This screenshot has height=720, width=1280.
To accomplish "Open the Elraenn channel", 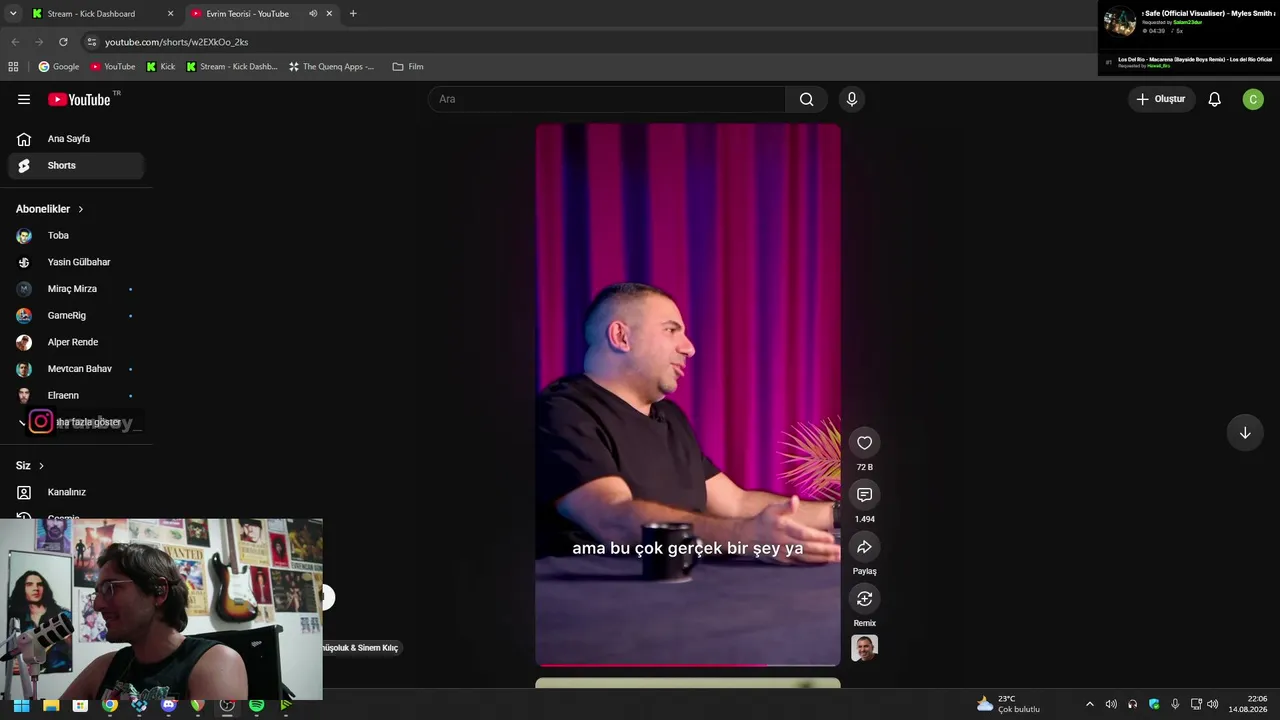I will coord(76,395).
